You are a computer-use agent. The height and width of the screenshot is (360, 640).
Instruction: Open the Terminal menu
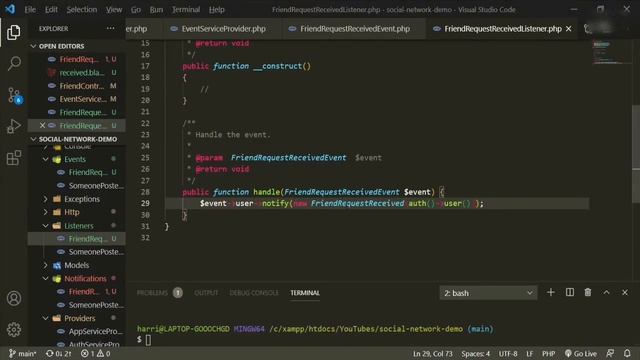tap(186, 9)
